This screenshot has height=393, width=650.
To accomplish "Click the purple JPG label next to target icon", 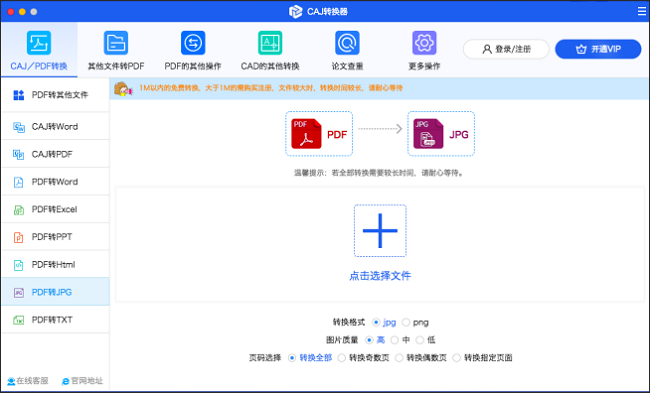I will (x=459, y=135).
